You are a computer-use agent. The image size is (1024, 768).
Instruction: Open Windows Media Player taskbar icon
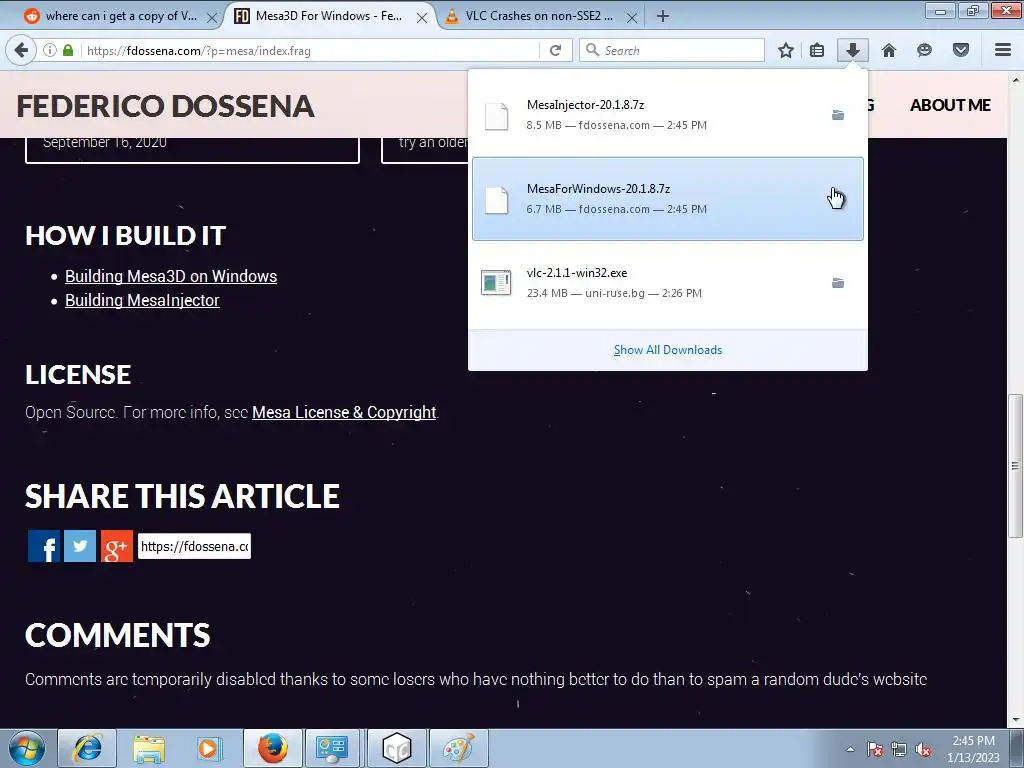point(210,748)
